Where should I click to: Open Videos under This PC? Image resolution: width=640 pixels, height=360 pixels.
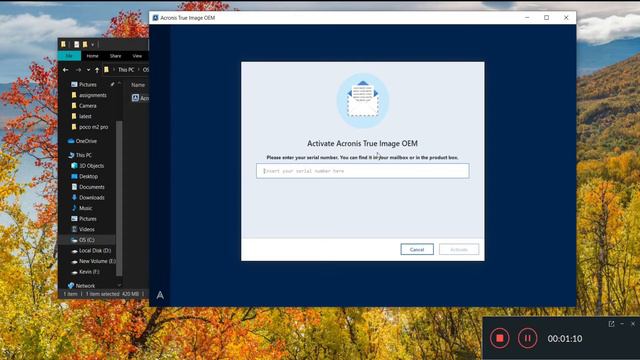[x=86, y=229]
